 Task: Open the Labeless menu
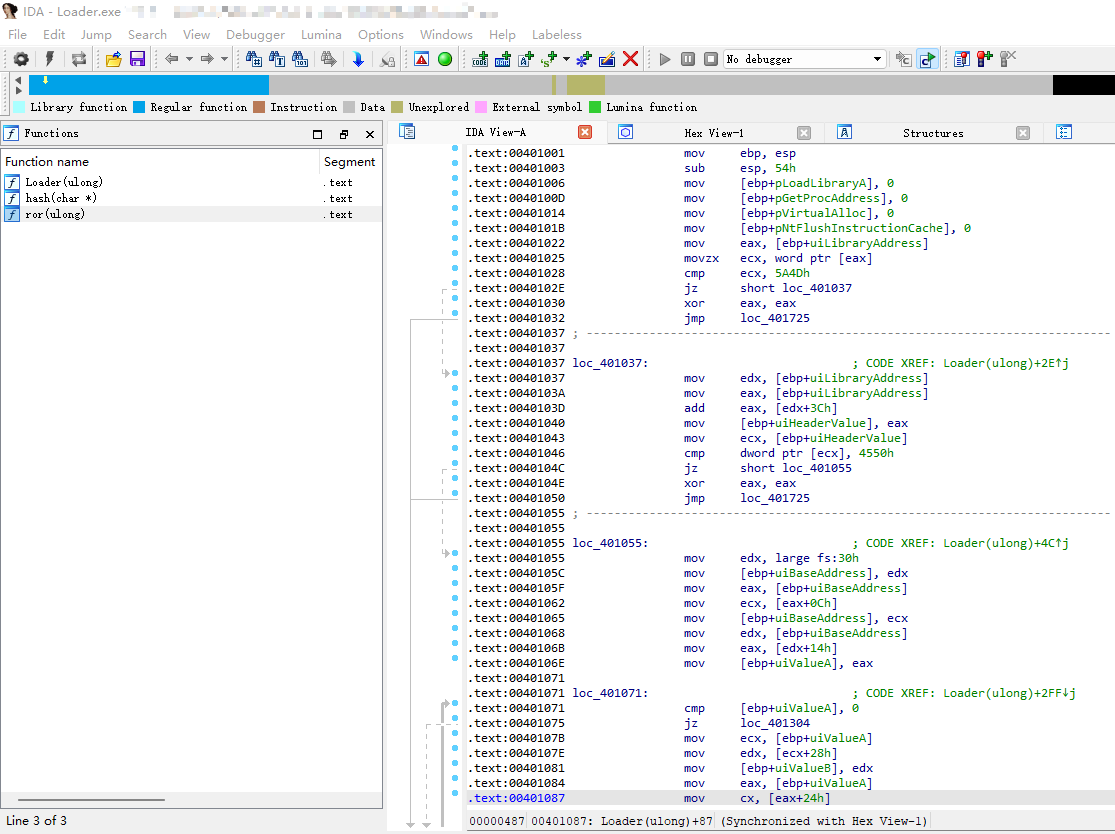[x=557, y=34]
